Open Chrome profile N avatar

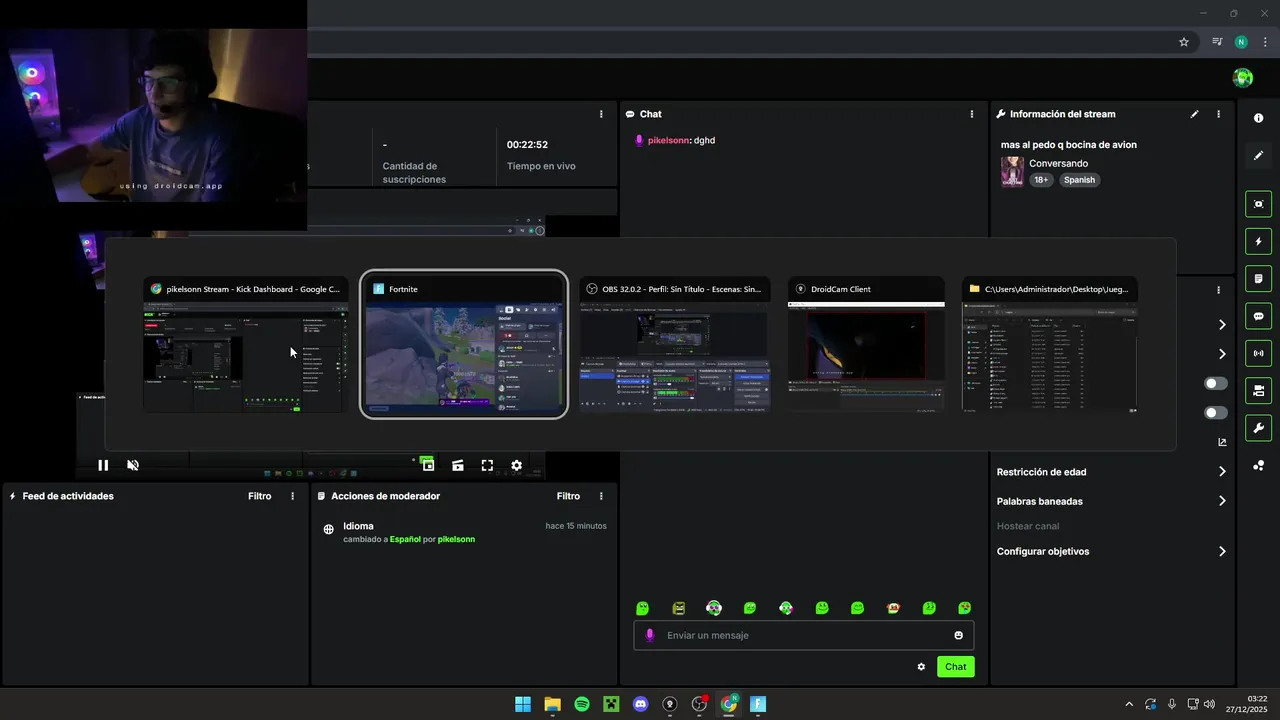[1241, 42]
